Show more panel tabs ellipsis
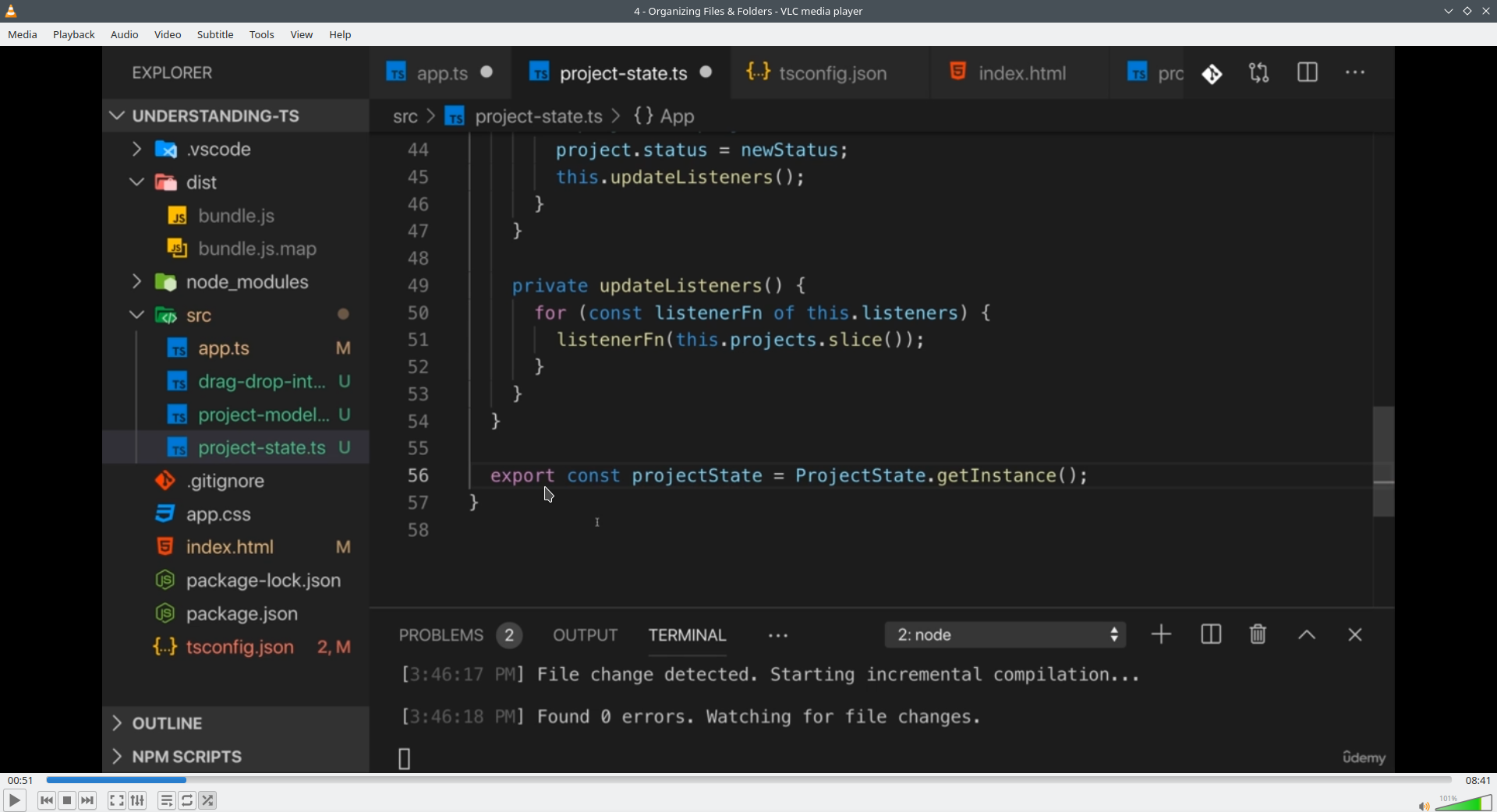This screenshot has width=1497, height=812. pyautogui.click(x=778, y=637)
